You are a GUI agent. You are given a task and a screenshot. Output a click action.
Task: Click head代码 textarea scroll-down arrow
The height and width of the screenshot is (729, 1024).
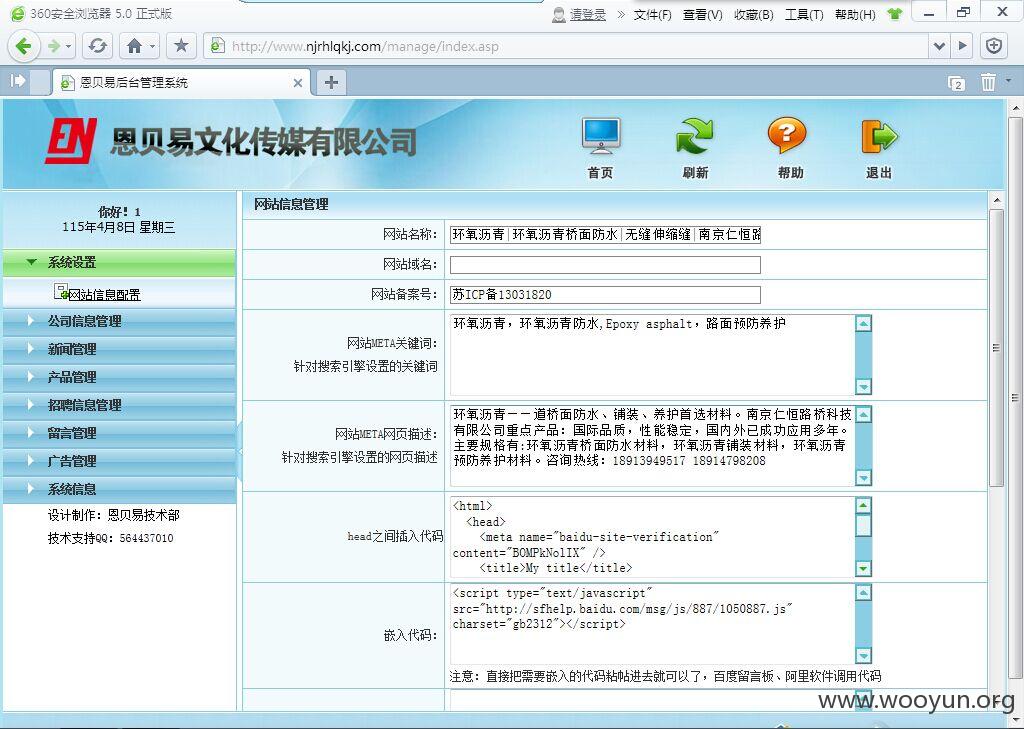tap(863, 569)
